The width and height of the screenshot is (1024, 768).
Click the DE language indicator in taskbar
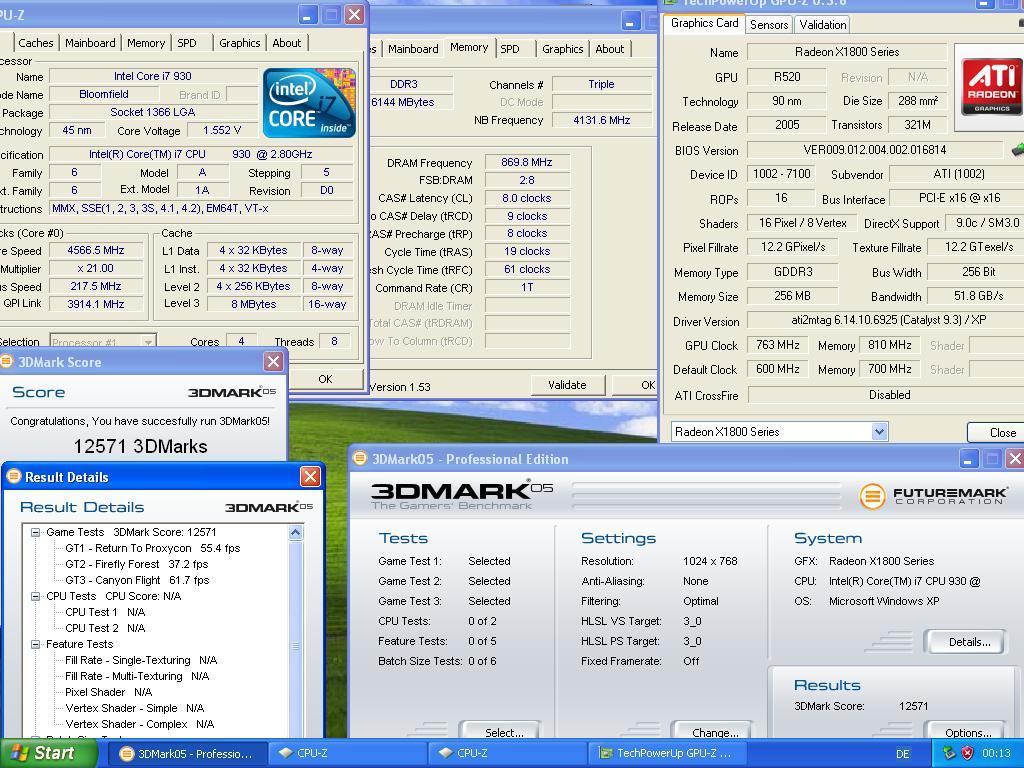[903, 754]
